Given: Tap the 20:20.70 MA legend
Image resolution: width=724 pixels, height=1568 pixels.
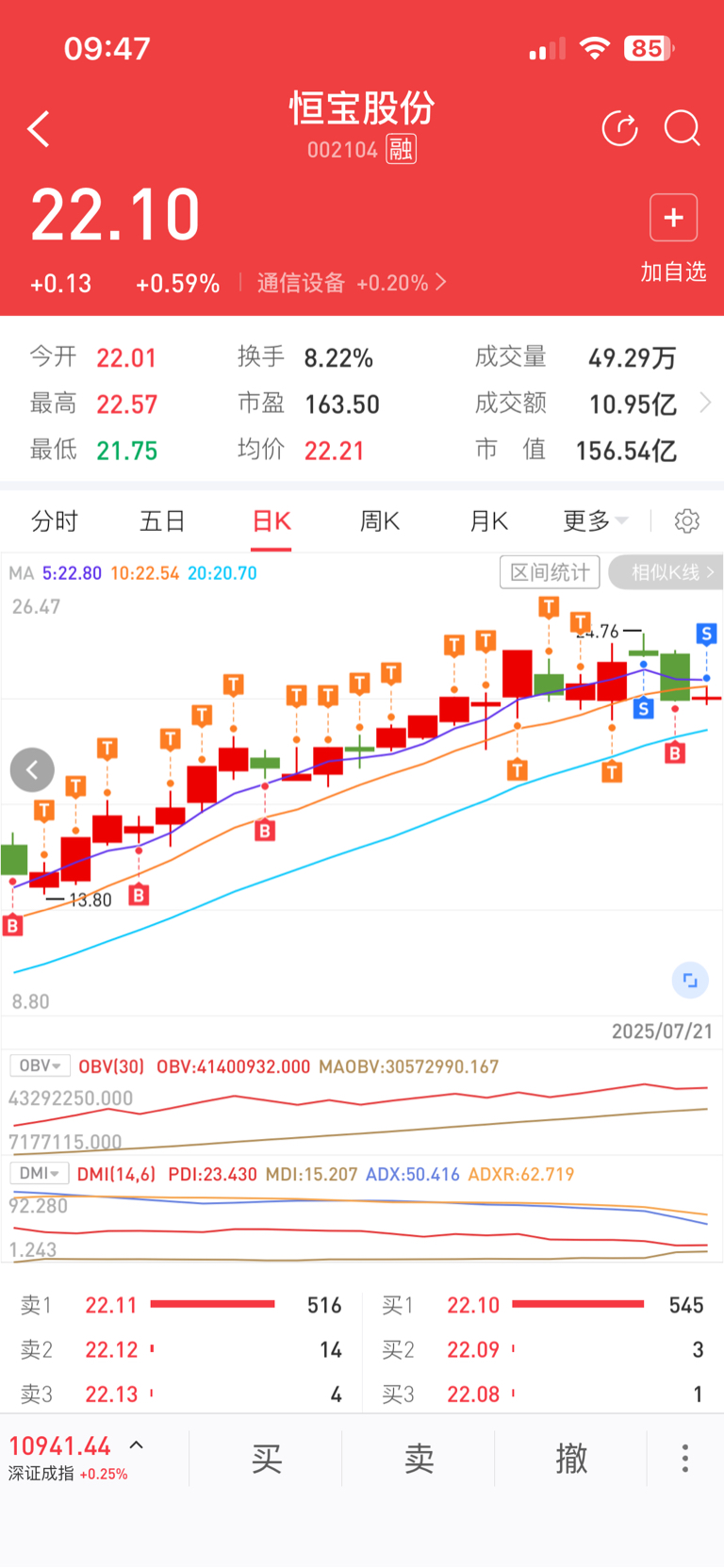Looking at the screenshot, I should click(222, 573).
